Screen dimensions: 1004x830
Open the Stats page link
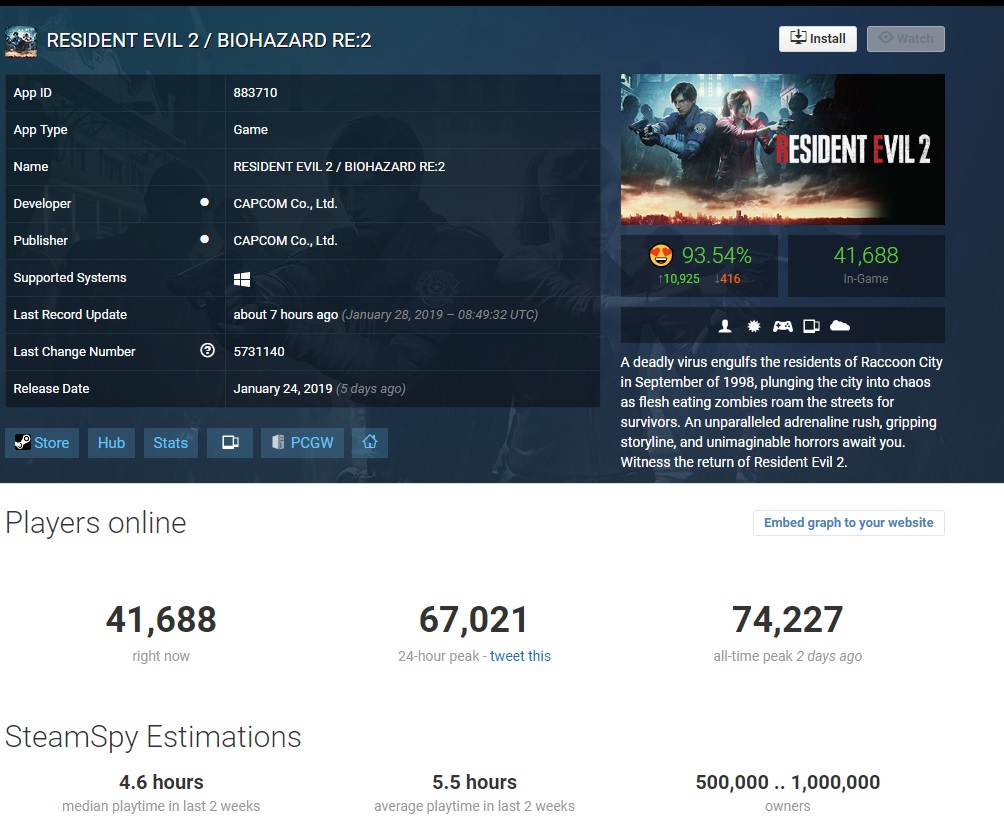[170, 443]
